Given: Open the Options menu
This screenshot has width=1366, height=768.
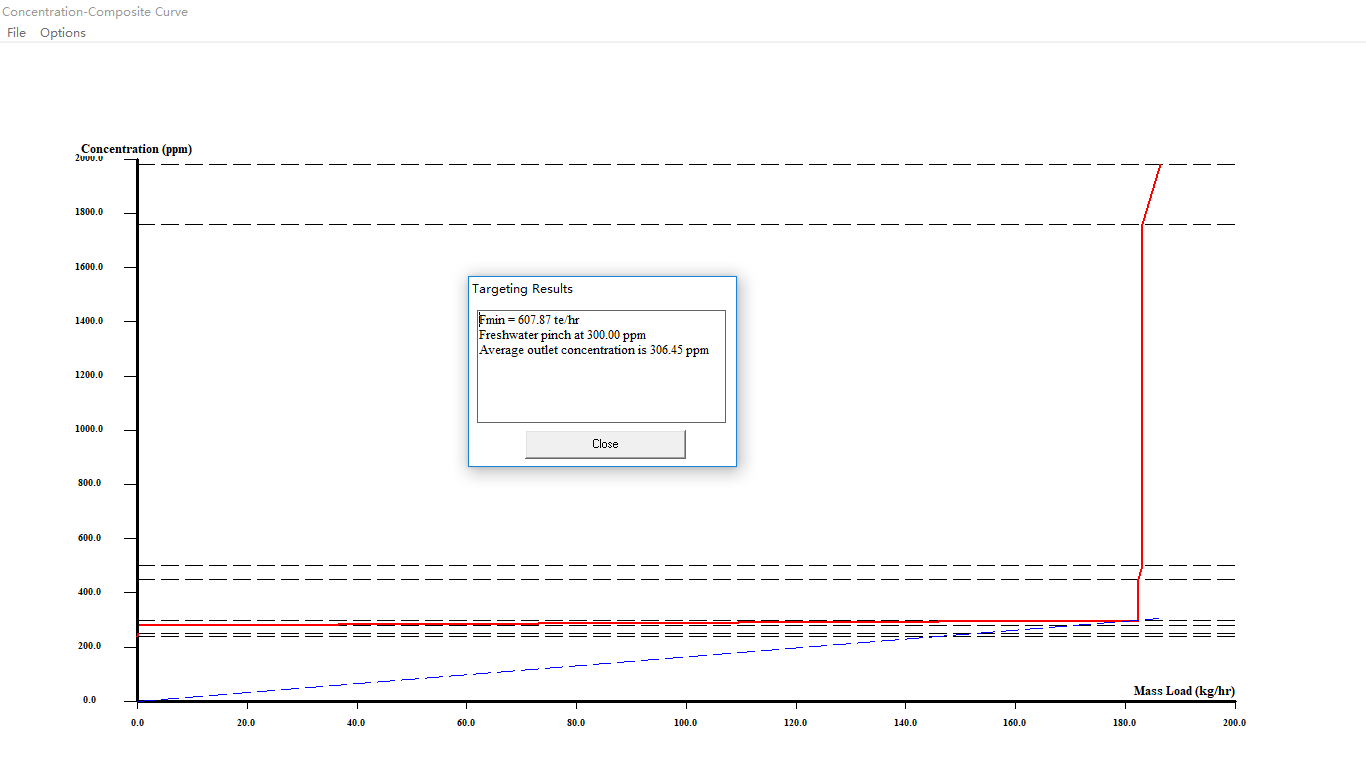Looking at the screenshot, I should [x=63, y=33].
